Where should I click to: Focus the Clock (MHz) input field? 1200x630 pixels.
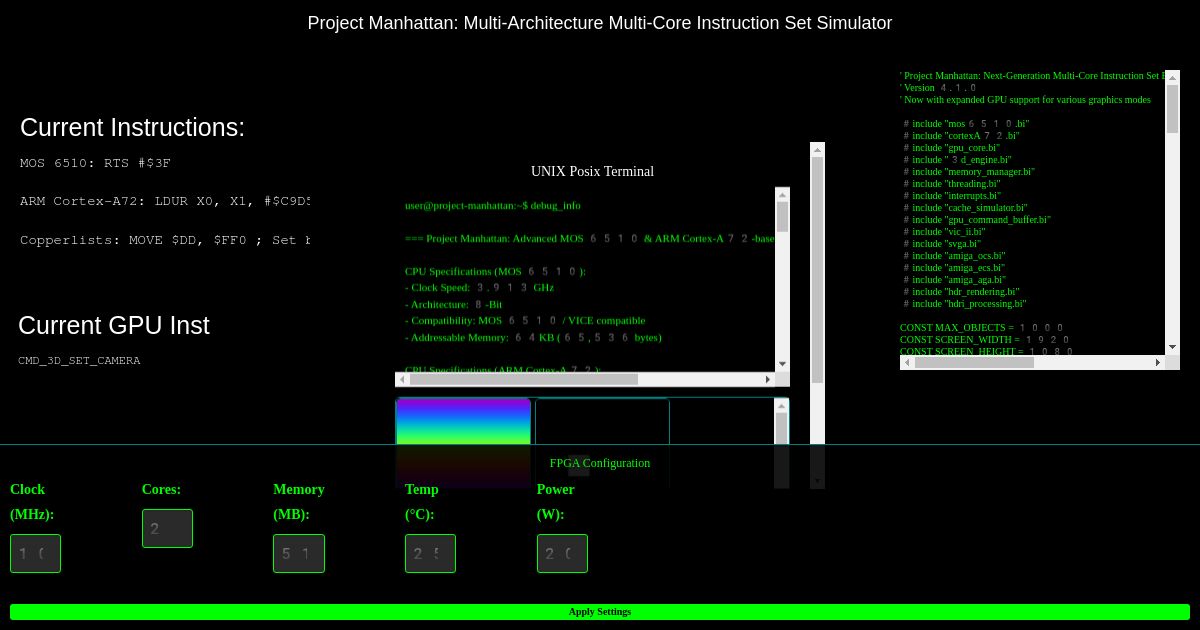point(35,553)
